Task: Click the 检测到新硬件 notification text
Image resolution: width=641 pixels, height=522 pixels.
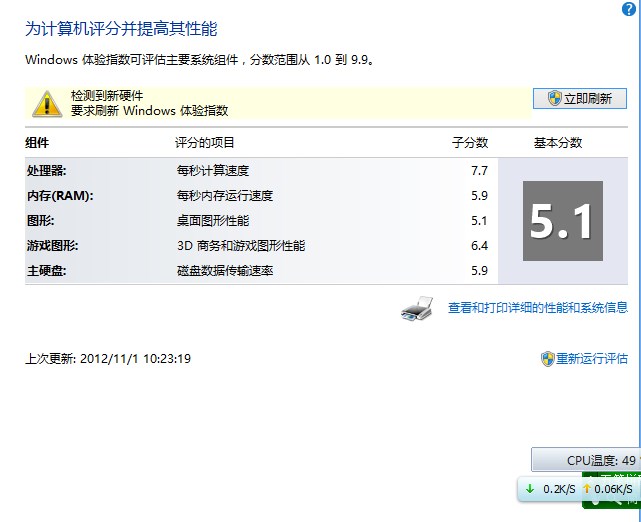Action: point(107,96)
